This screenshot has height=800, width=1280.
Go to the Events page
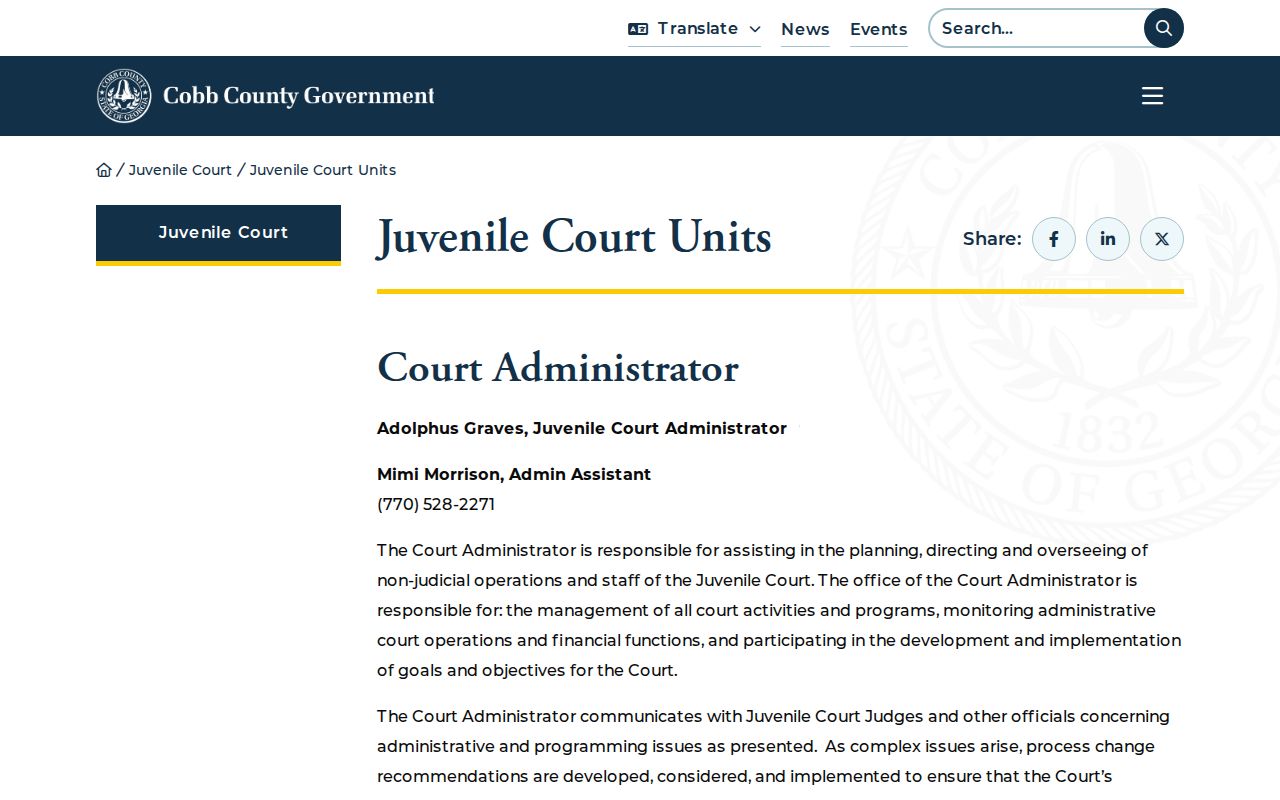[878, 29]
